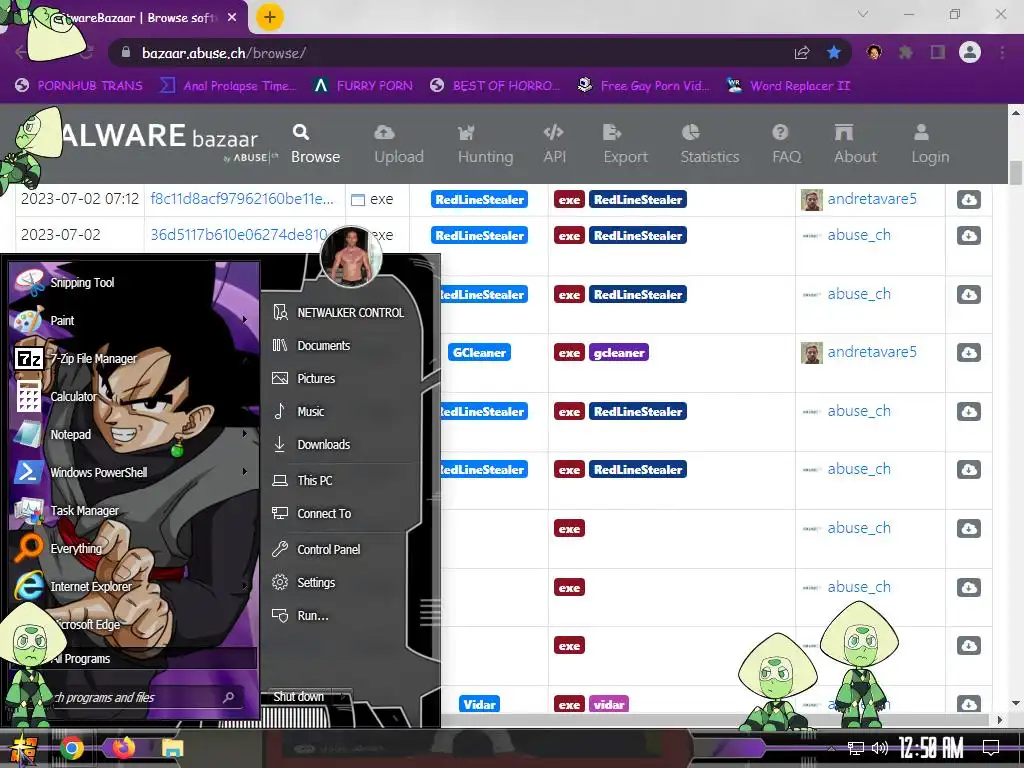The image size is (1024, 768).
Task: Open the Login nav item
Action: pyautogui.click(x=930, y=144)
